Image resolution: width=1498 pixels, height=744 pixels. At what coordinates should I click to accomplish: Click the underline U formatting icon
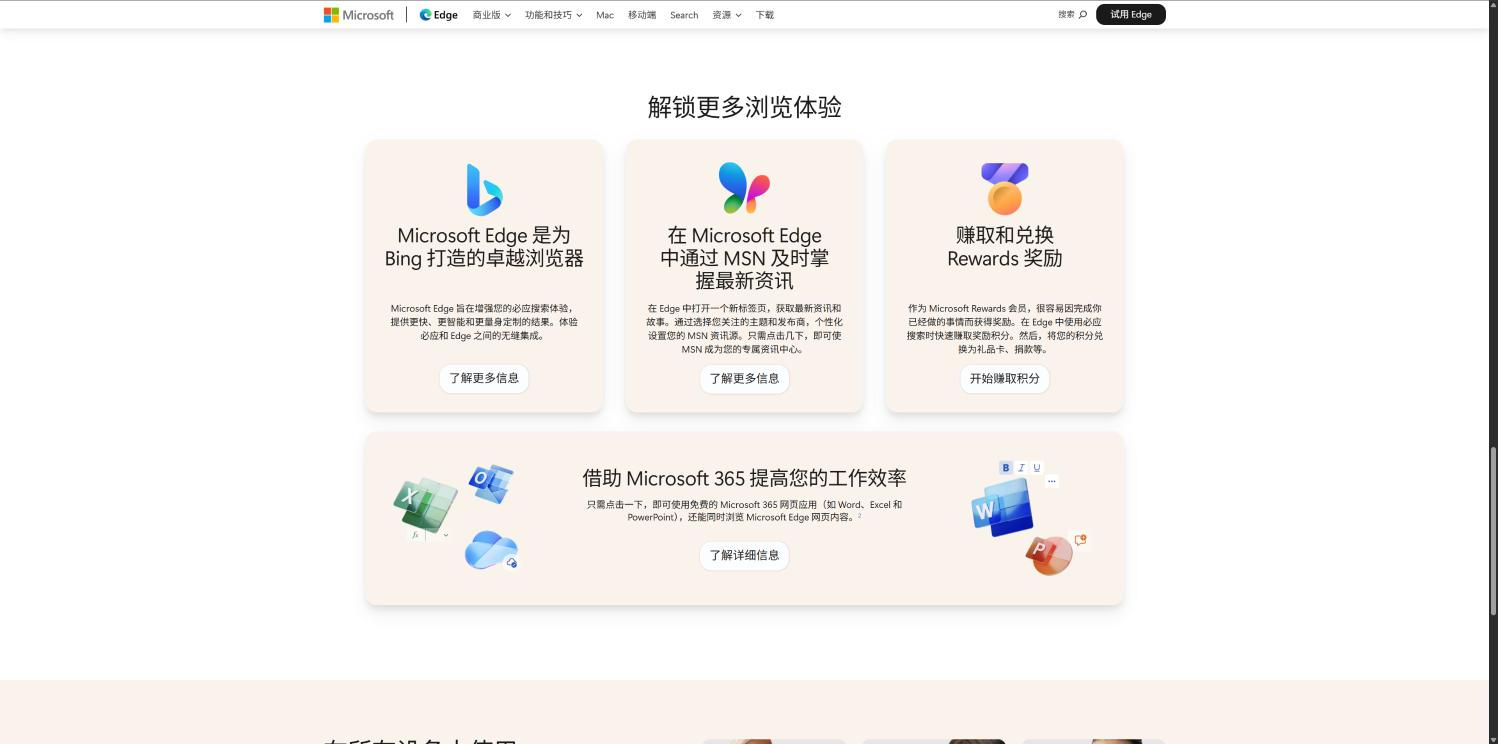tap(1037, 468)
